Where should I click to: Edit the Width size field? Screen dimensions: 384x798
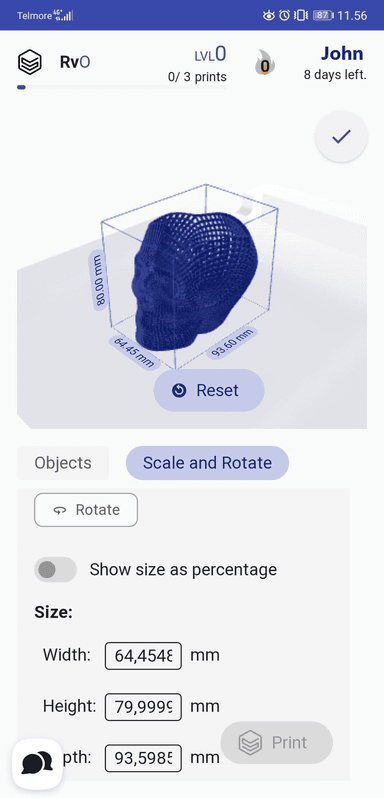coord(143,656)
